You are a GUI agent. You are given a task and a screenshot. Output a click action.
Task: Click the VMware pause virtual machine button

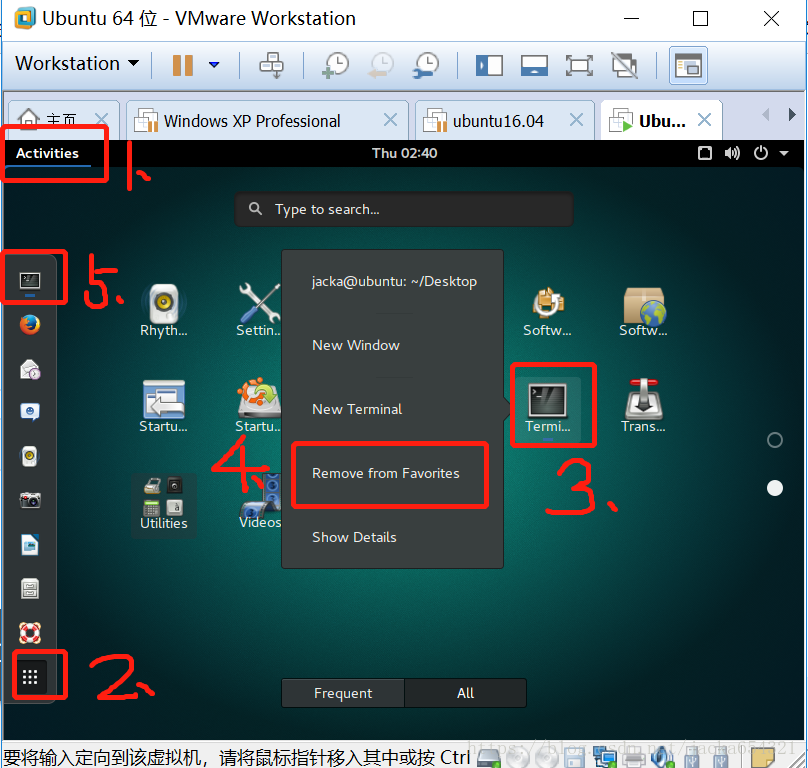pyautogui.click(x=182, y=65)
